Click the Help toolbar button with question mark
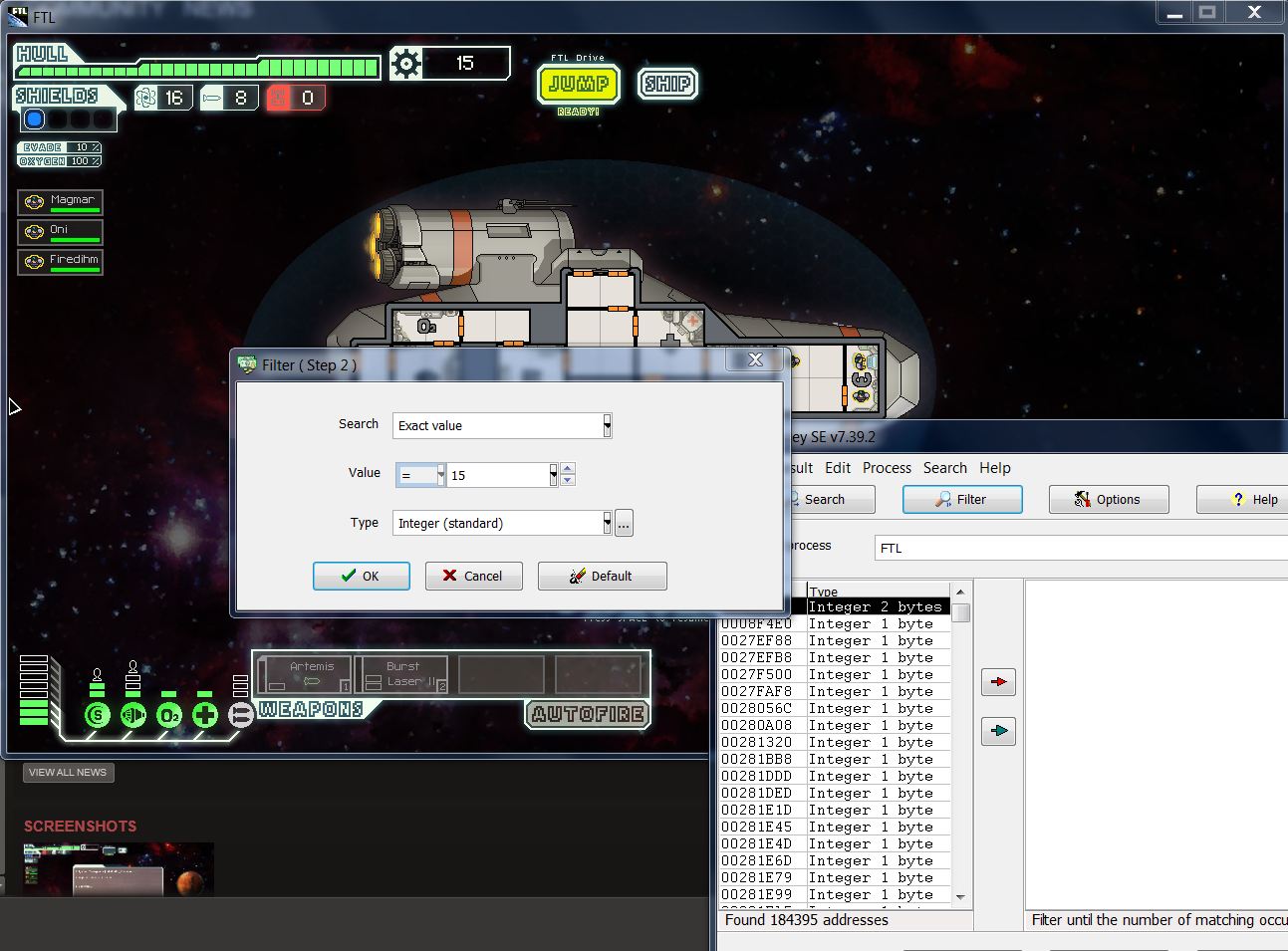 pyautogui.click(x=1242, y=499)
